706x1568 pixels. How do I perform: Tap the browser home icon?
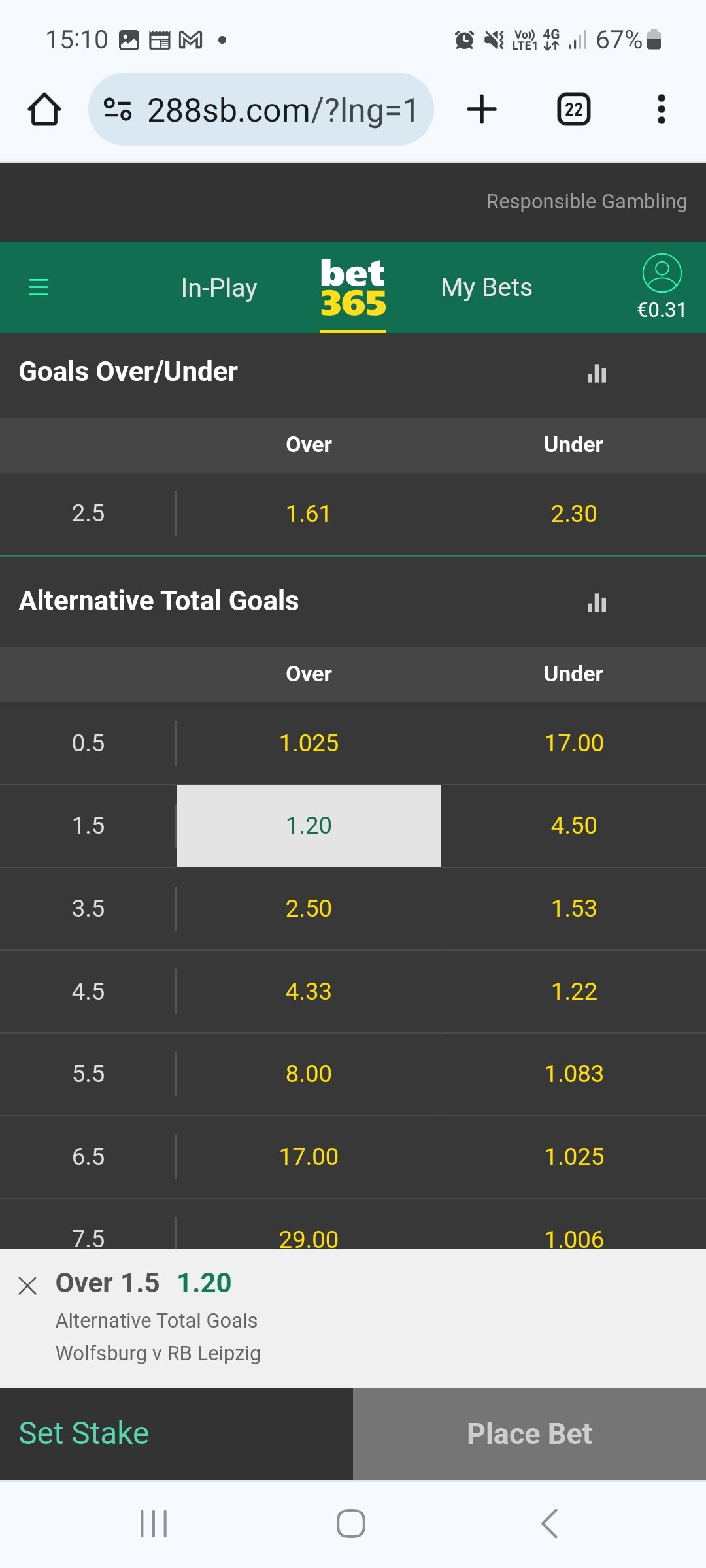click(x=44, y=109)
